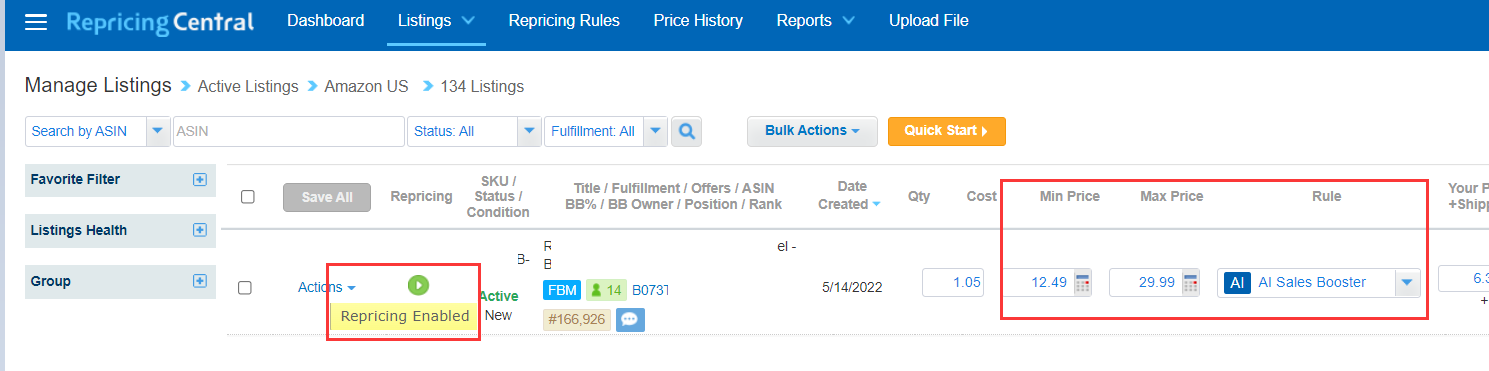Click the green repricing play icon

(x=418, y=285)
